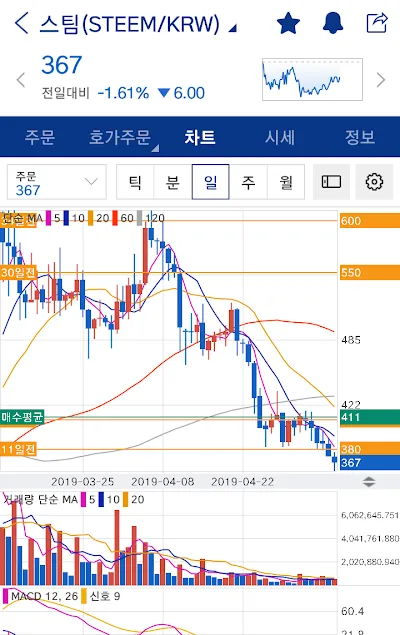
Task: Click the 485 axis price value
Action: [x=351, y=340]
